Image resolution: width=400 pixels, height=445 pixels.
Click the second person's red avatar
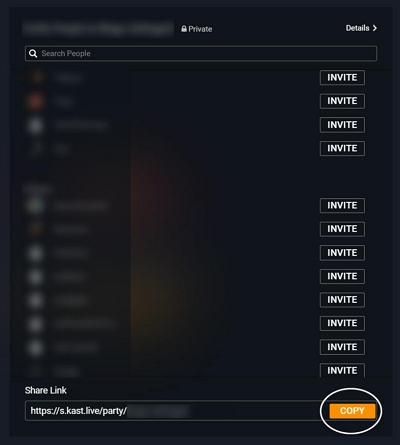click(35, 101)
